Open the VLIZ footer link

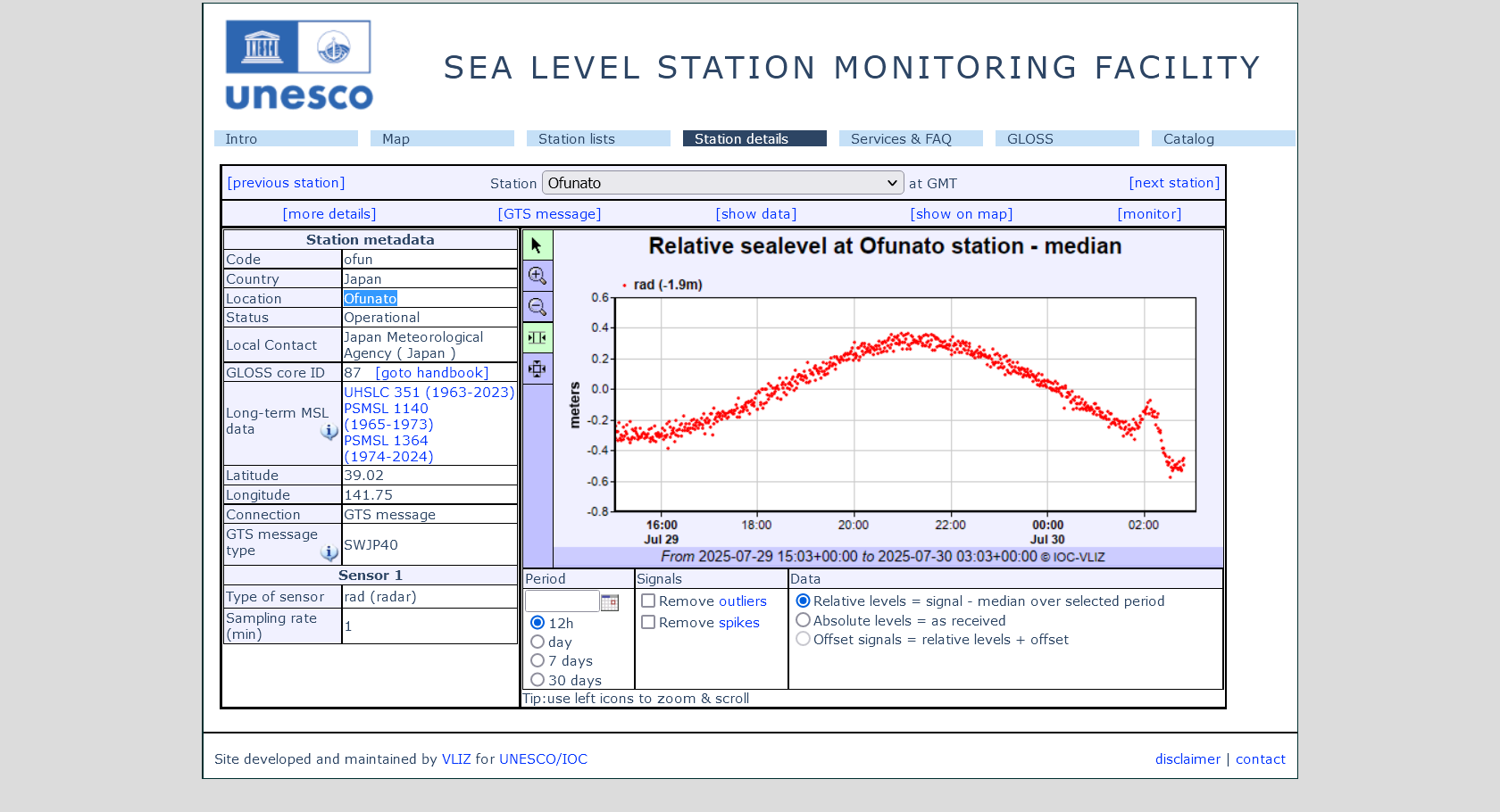(x=456, y=759)
